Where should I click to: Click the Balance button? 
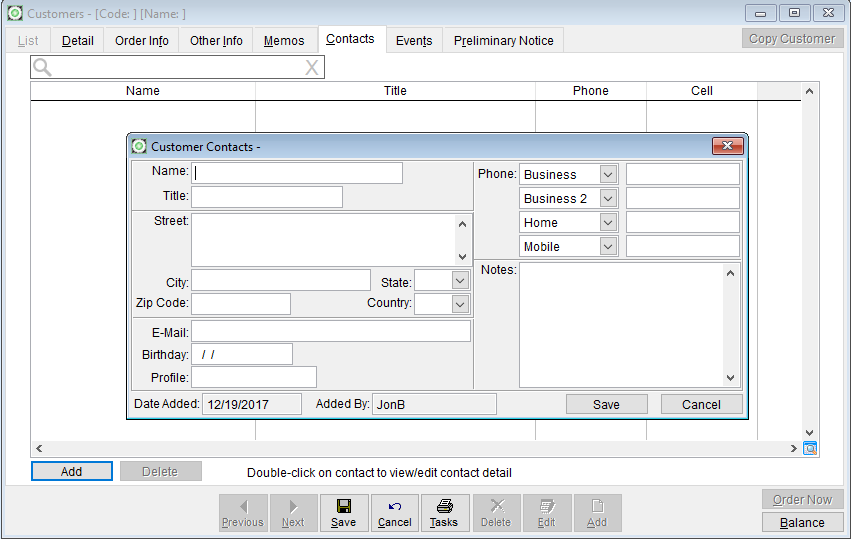(802, 522)
